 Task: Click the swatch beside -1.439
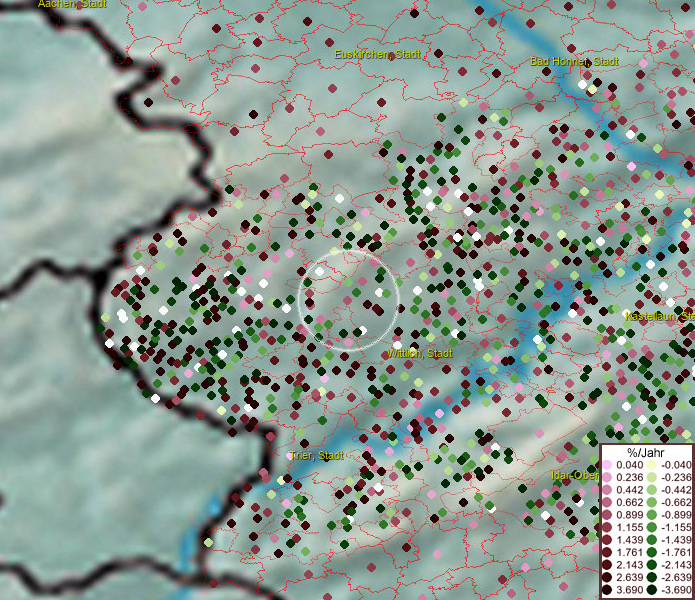click(652, 540)
